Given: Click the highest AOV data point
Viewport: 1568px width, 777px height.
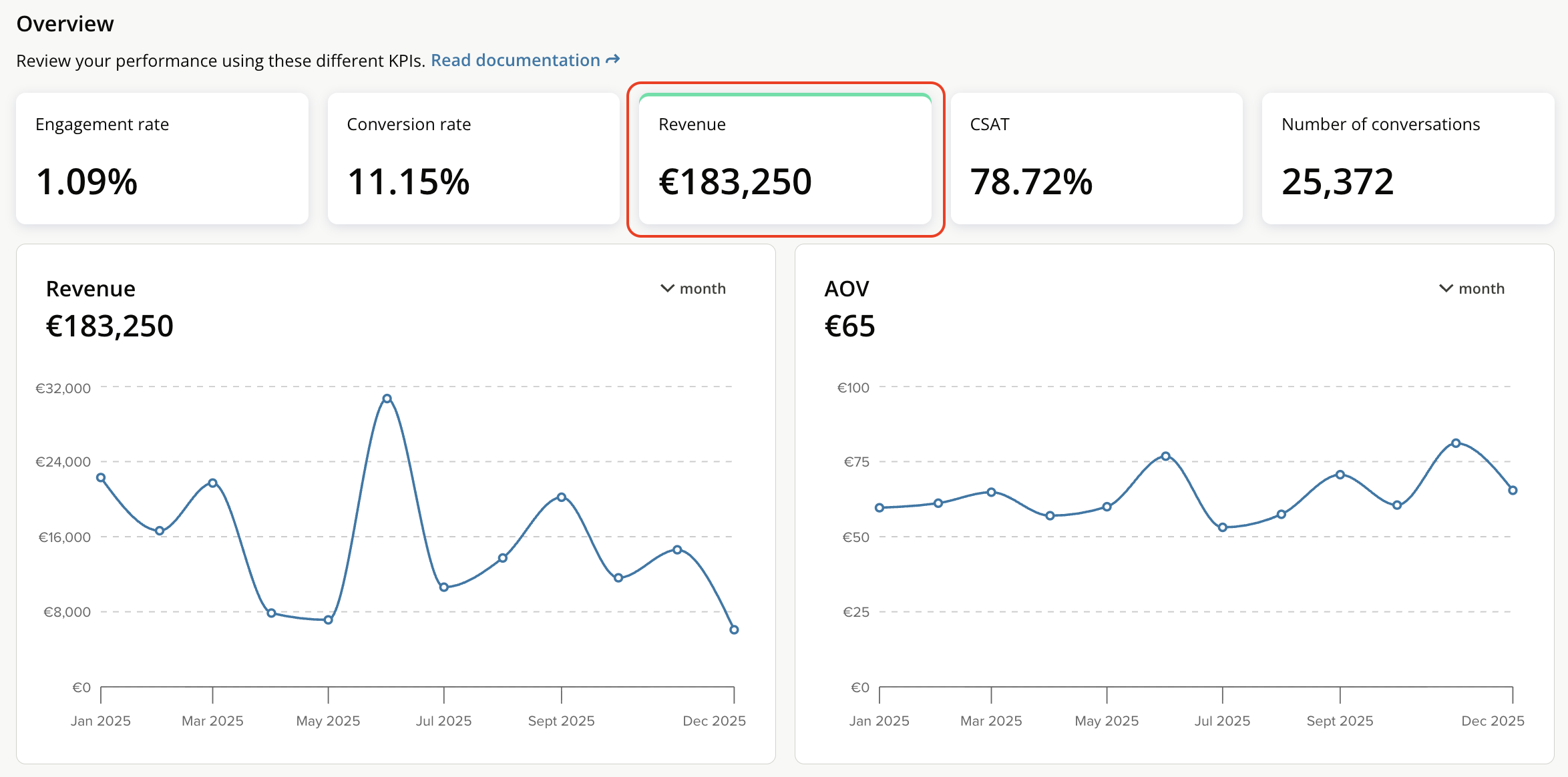Looking at the screenshot, I should [x=1456, y=443].
